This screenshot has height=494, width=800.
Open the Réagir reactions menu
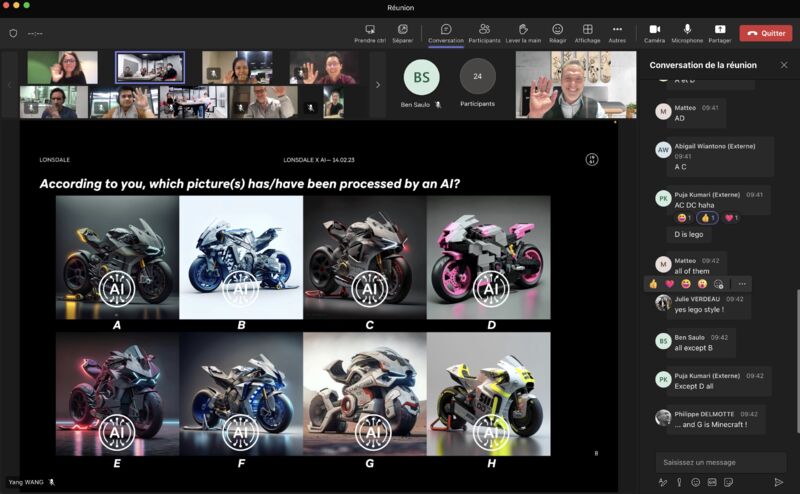coord(557,33)
